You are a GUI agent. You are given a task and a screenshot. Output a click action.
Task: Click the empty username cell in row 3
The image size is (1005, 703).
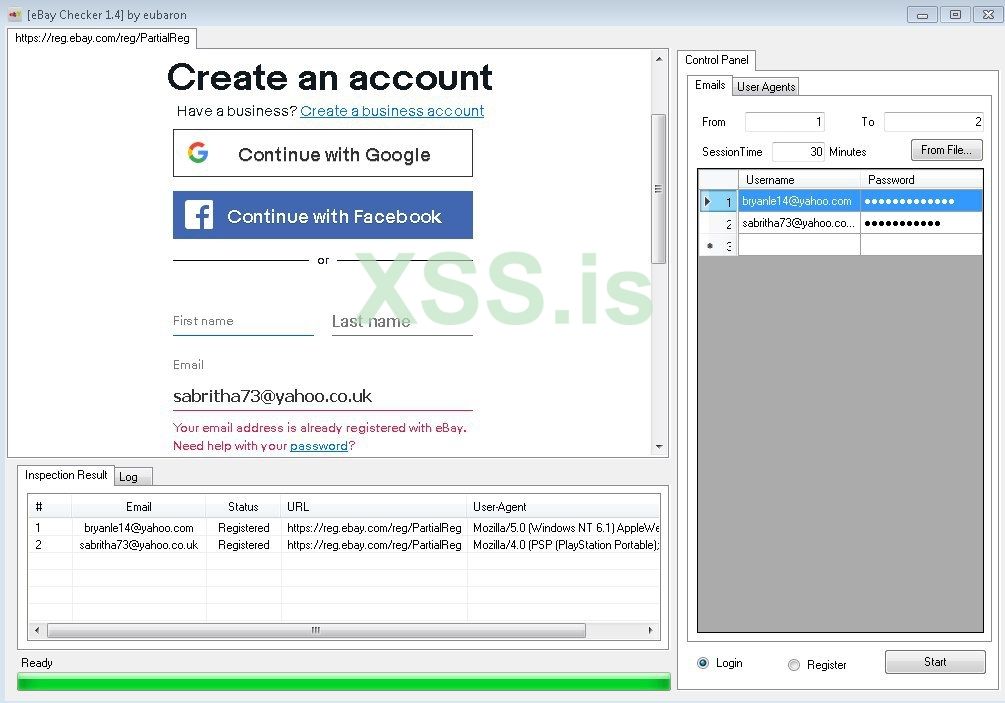tap(799, 245)
